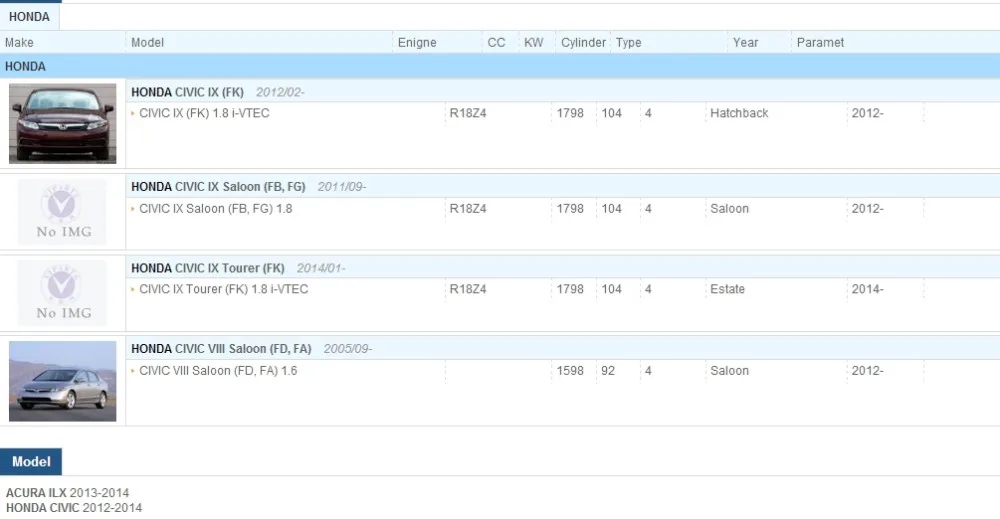Click orange bullet before CIVIC IX Saloon 1.8
The height and width of the screenshot is (519, 1000).
click(x=133, y=208)
